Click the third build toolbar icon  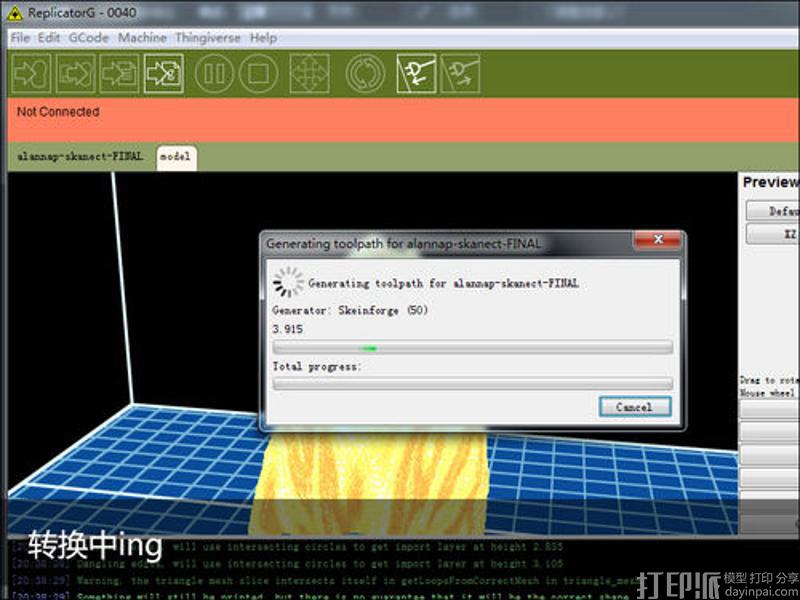pos(119,74)
